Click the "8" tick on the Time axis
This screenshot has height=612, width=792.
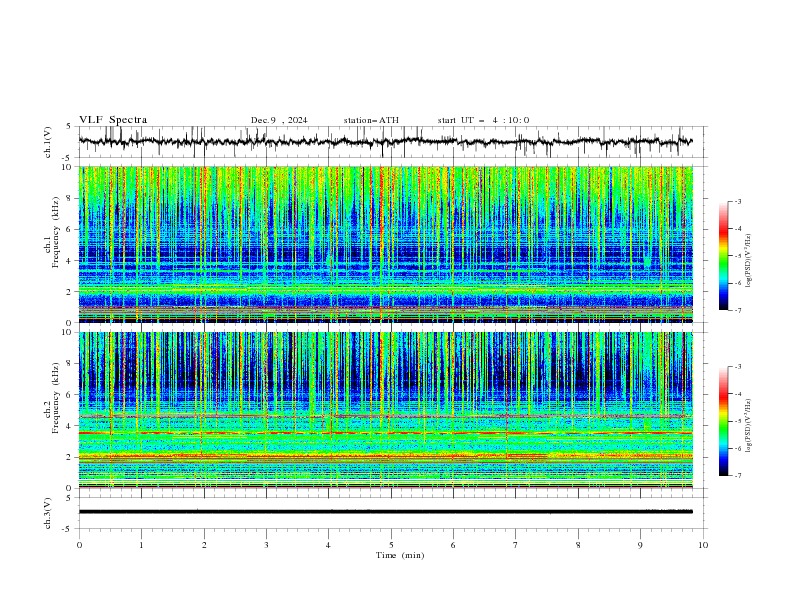pyautogui.click(x=578, y=545)
